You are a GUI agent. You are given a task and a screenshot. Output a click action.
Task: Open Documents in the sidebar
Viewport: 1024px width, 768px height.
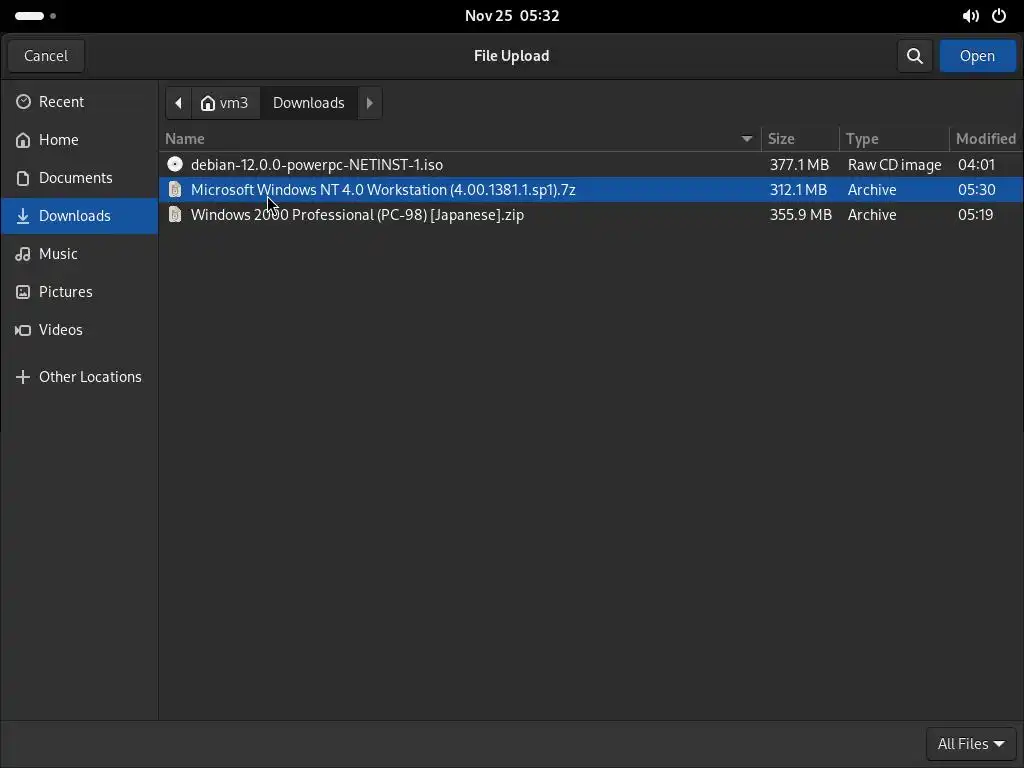(x=79, y=178)
